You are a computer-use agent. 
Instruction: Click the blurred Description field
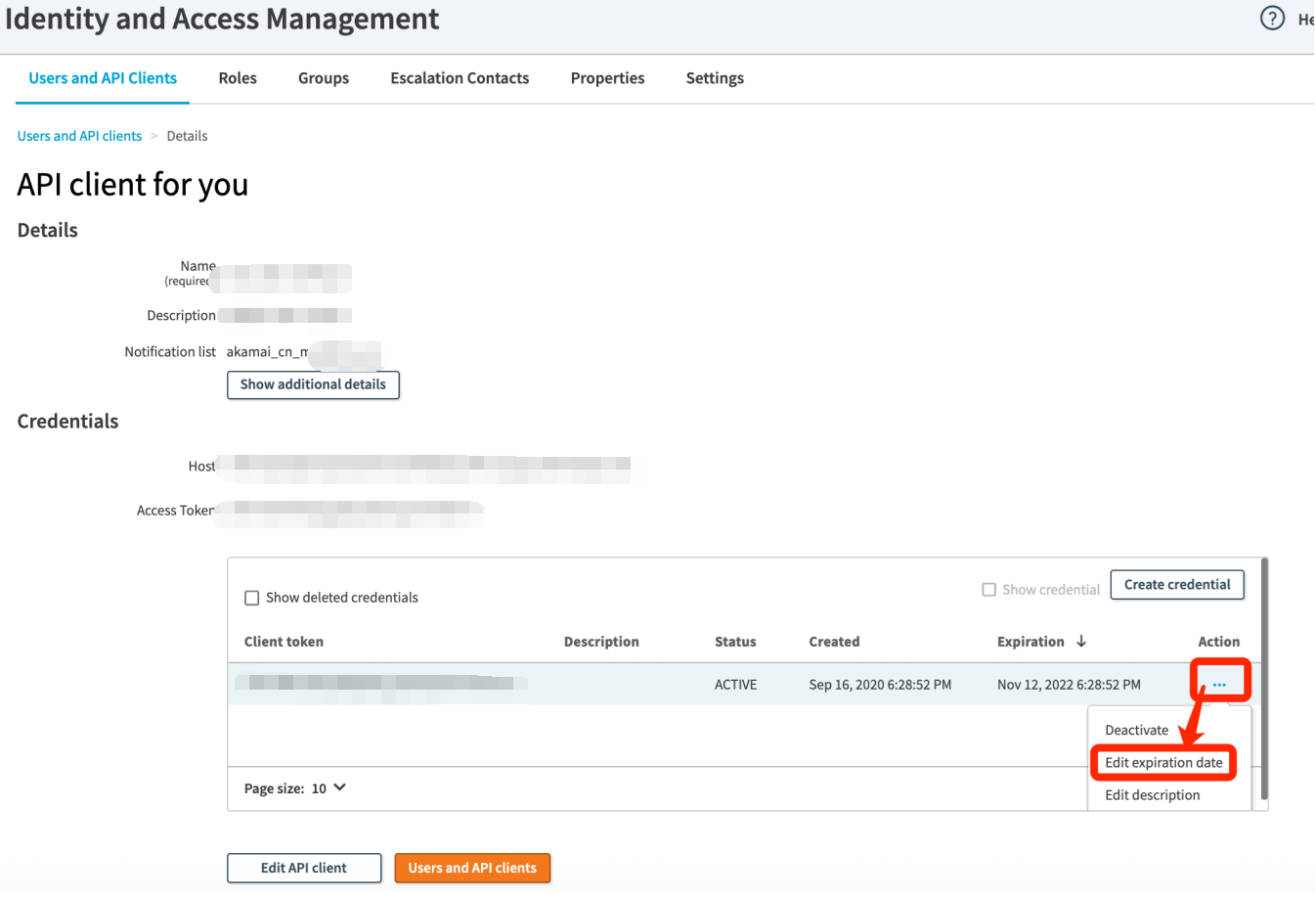tap(285, 316)
